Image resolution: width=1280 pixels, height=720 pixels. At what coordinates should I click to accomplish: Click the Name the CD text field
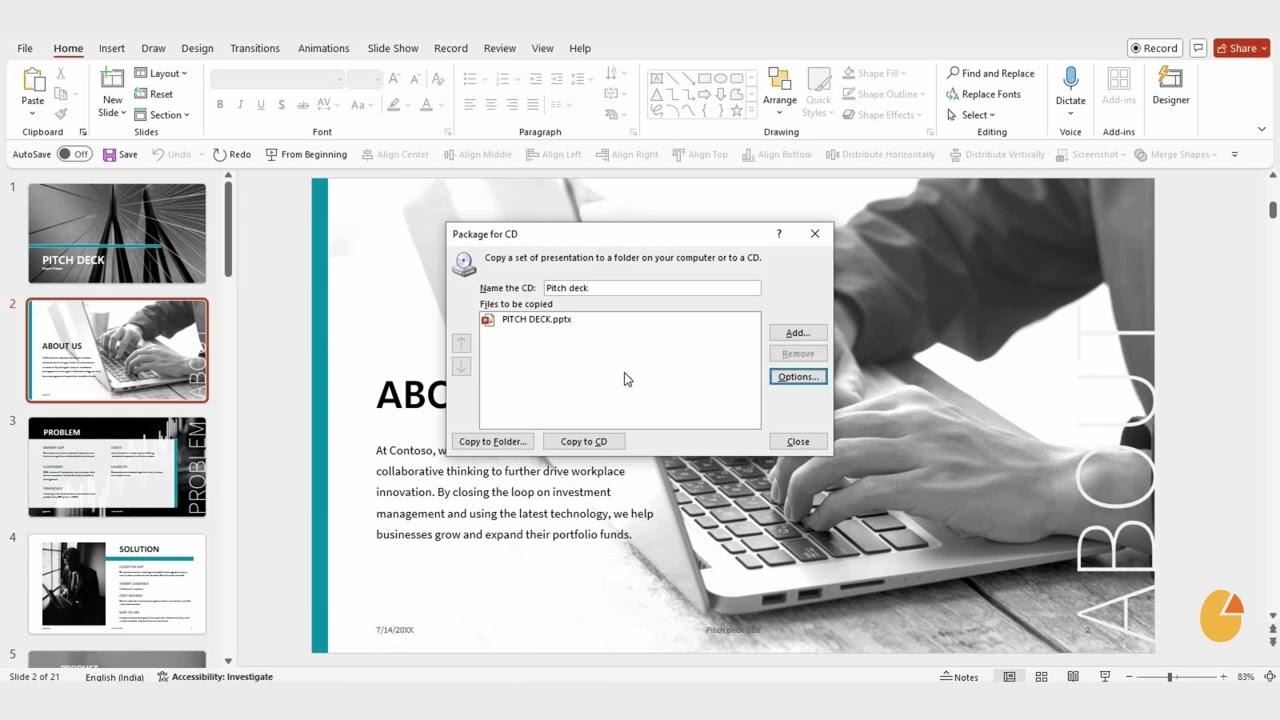pos(652,288)
